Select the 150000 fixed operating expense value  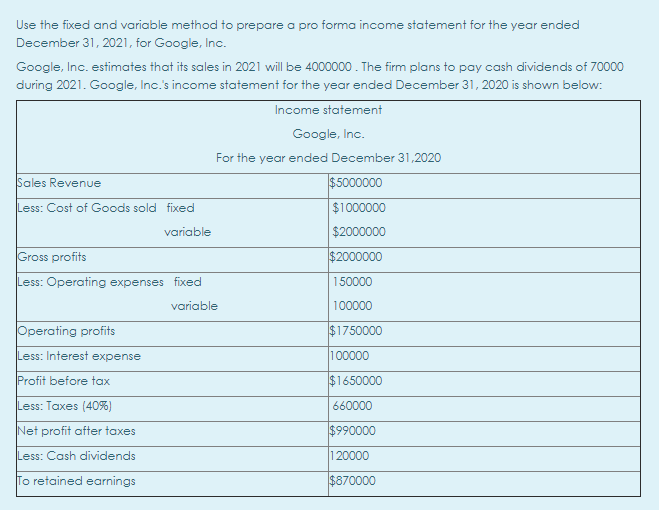[352, 282]
